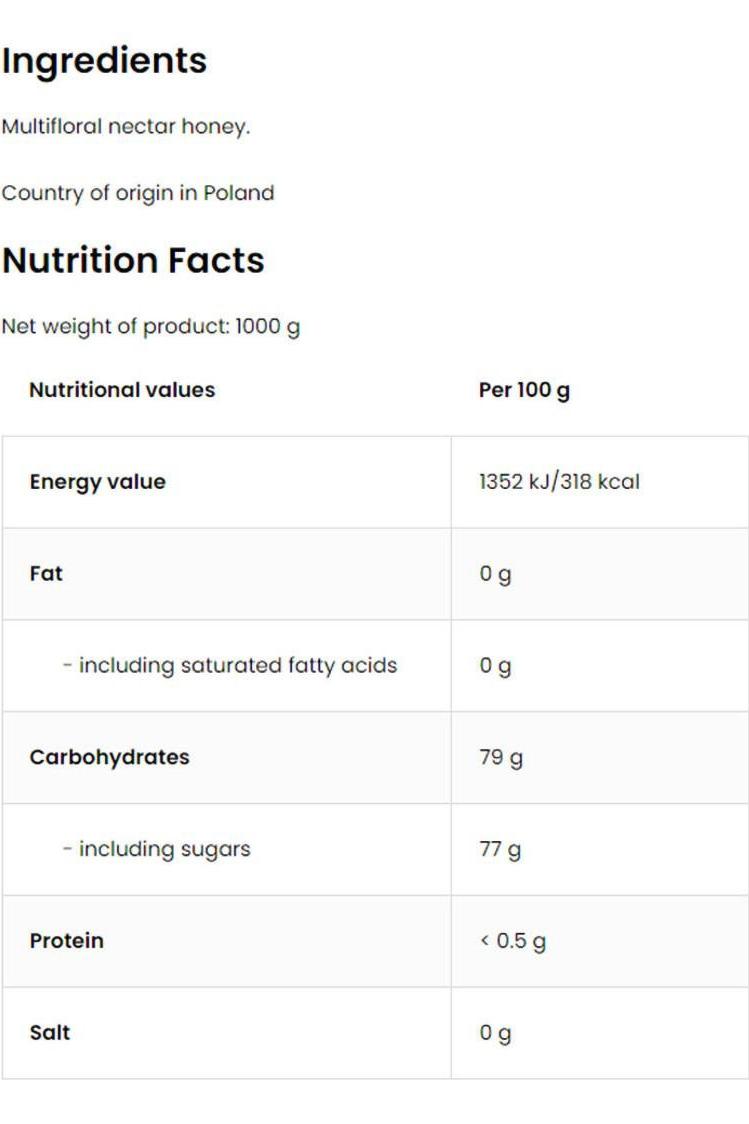
Task: Click the 77 g sugars value
Action: (500, 849)
